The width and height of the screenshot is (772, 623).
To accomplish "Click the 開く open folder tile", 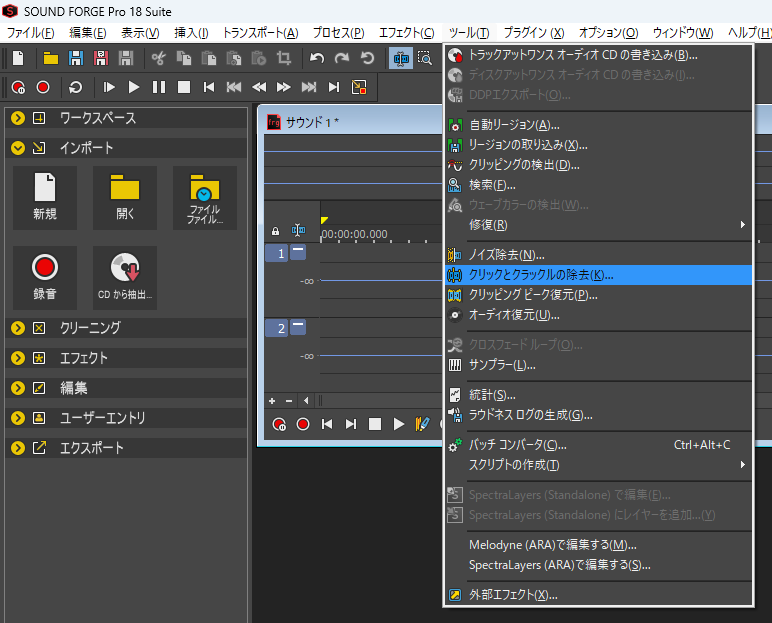I will [x=125, y=198].
